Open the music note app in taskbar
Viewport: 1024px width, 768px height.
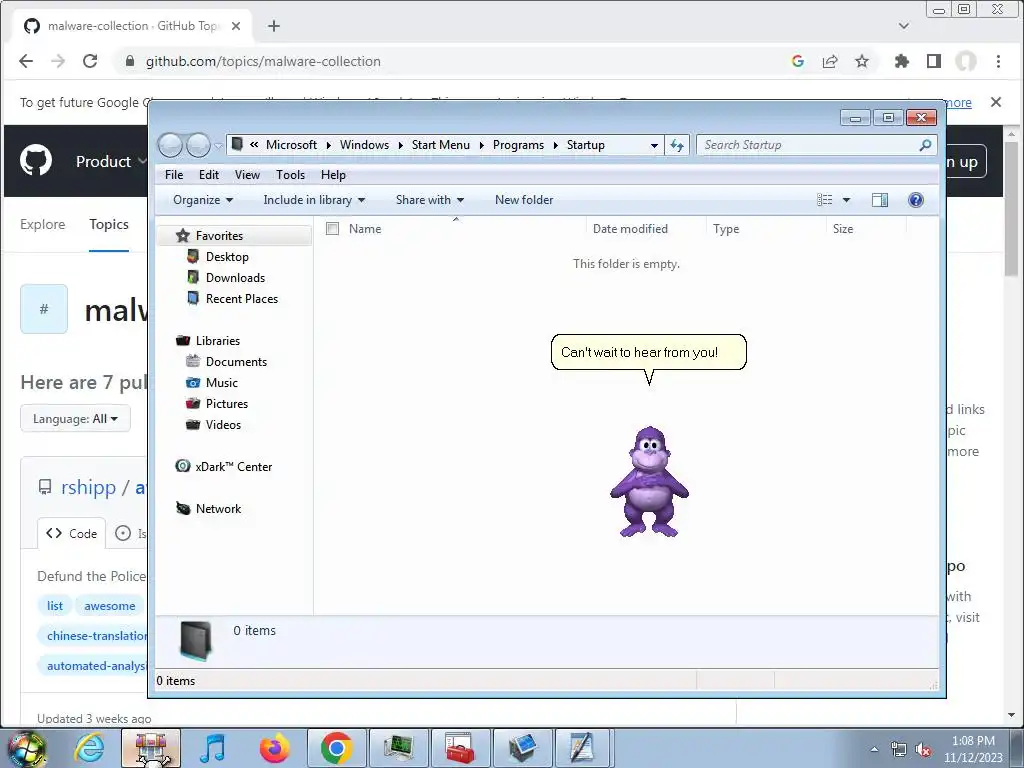click(213, 748)
